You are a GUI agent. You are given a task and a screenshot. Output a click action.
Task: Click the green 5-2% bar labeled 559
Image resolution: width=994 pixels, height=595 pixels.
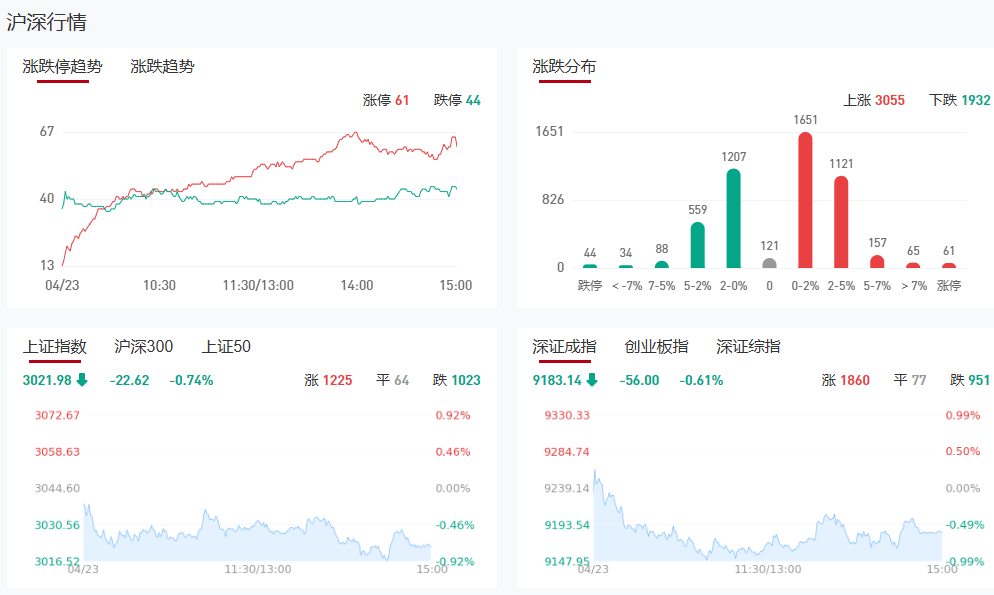pos(697,245)
